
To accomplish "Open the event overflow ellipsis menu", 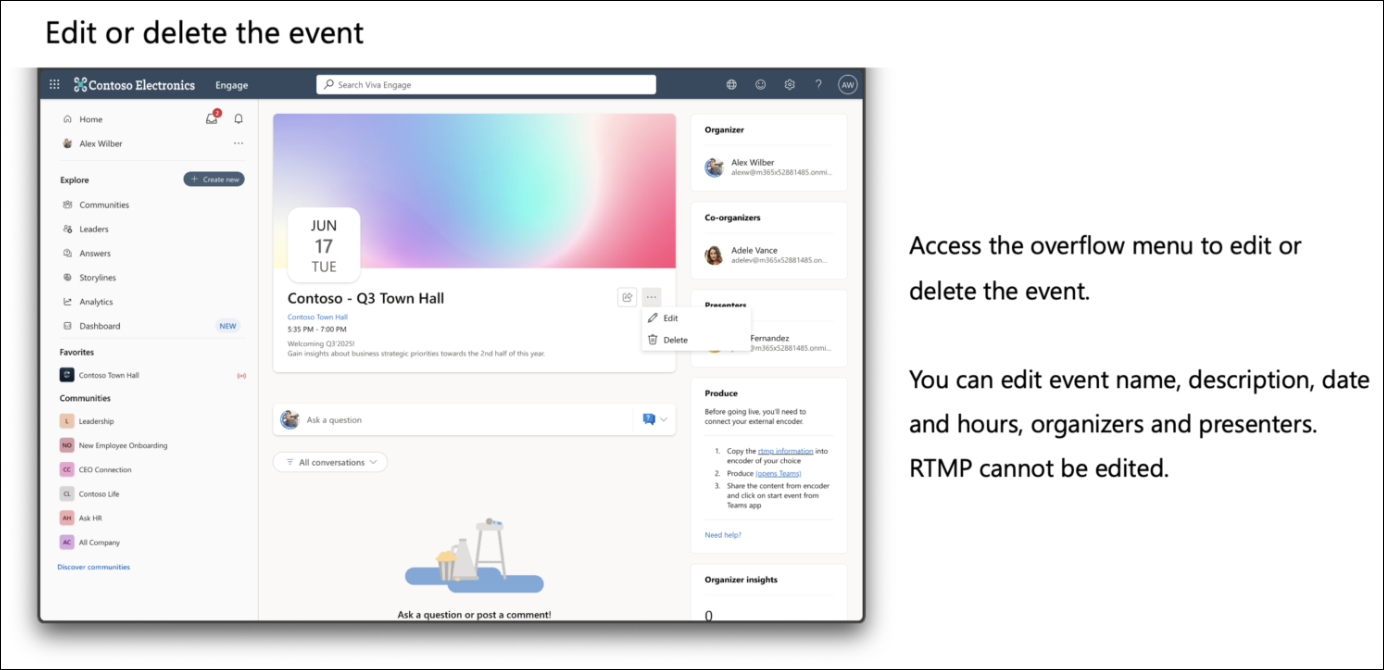I will [651, 297].
